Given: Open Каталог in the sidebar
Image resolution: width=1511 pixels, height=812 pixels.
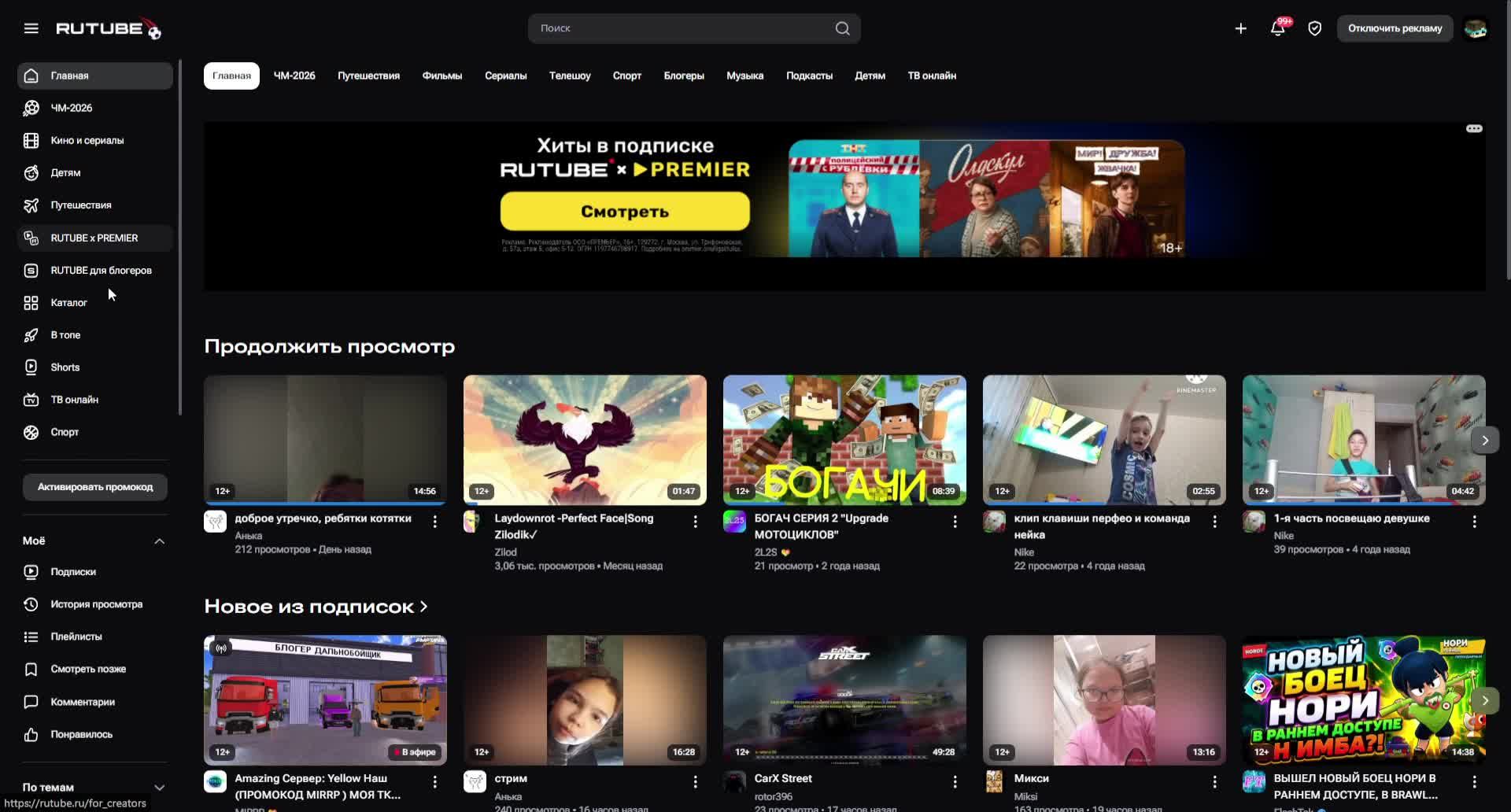Looking at the screenshot, I should [95, 302].
